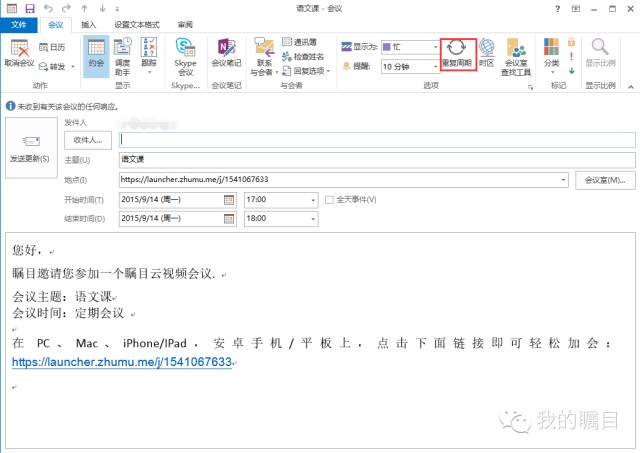Switch to the Insert (插入) tab

88,25
